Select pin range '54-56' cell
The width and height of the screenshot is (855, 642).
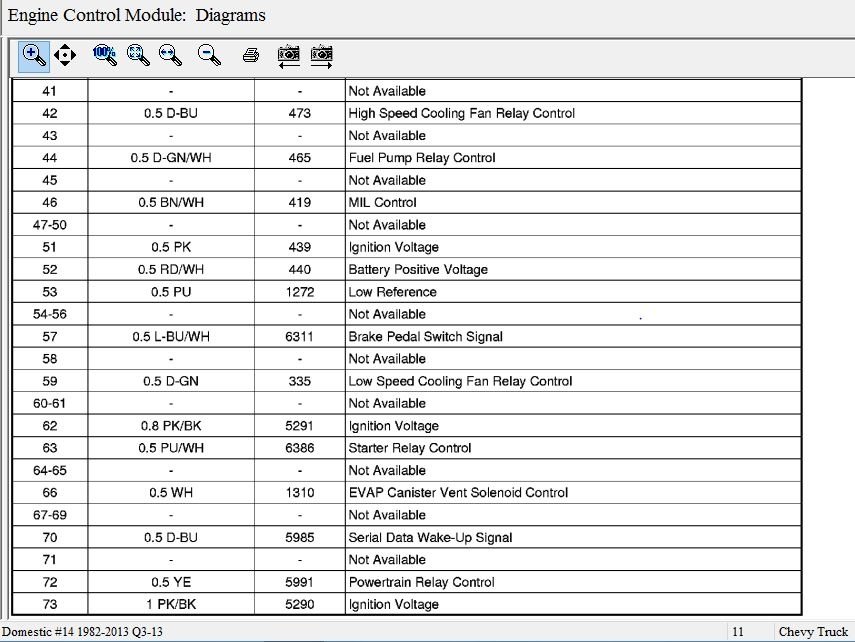(x=50, y=314)
